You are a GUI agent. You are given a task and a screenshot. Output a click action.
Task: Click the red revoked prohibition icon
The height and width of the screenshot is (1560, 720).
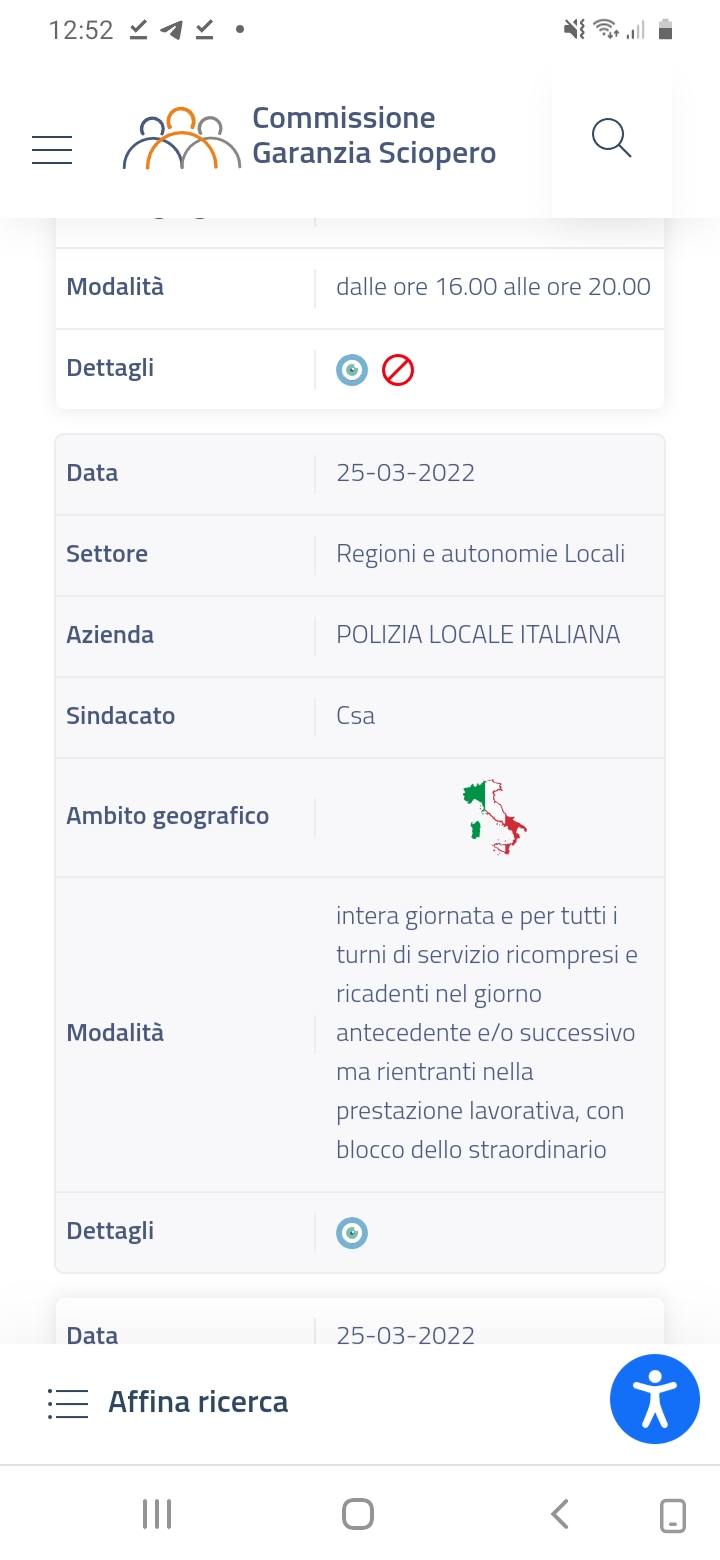(x=398, y=370)
